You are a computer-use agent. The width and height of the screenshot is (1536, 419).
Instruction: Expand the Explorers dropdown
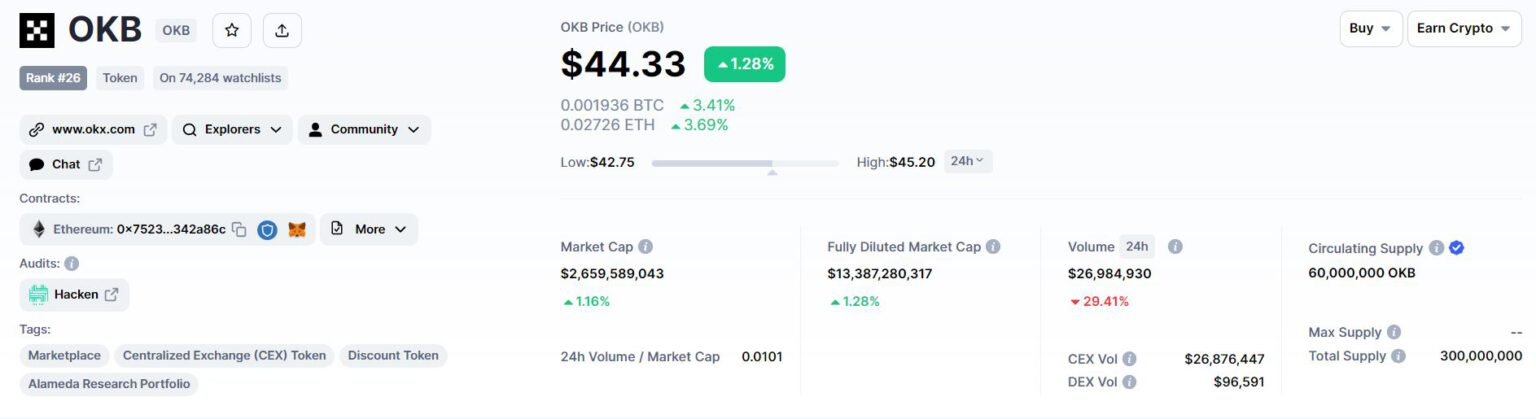point(232,129)
